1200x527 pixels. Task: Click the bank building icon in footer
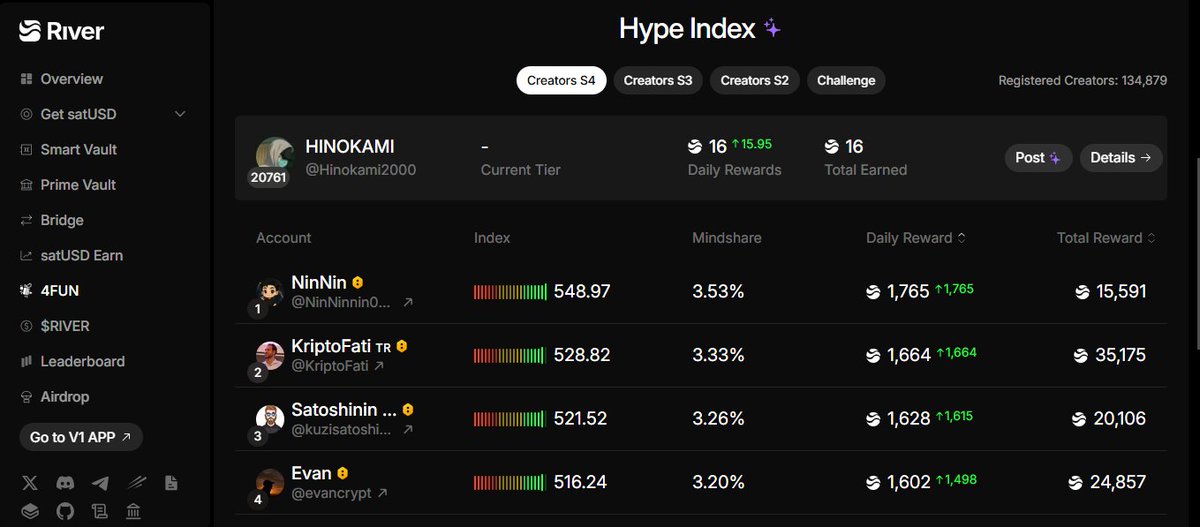point(133,512)
